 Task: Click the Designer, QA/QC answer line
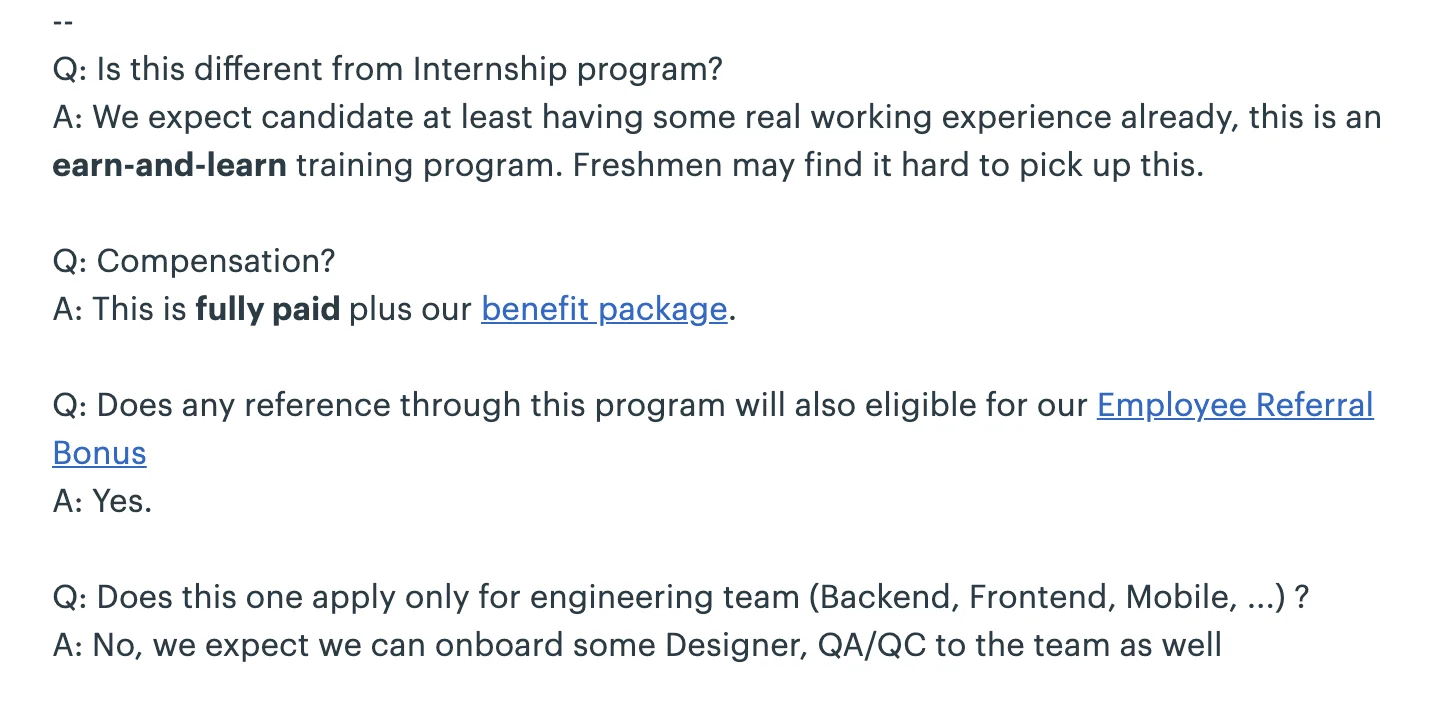[x=637, y=645]
